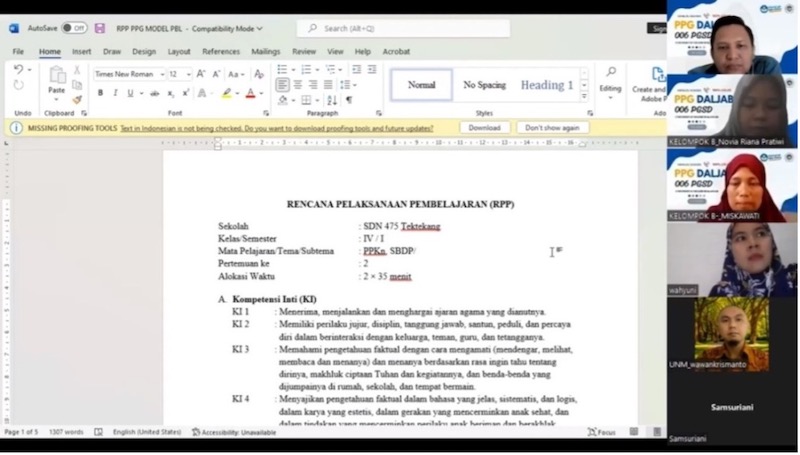Image resolution: width=800 pixels, height=455 pixels.
Task: Click the Clear All Formatting icon
Action: (259, 74)
